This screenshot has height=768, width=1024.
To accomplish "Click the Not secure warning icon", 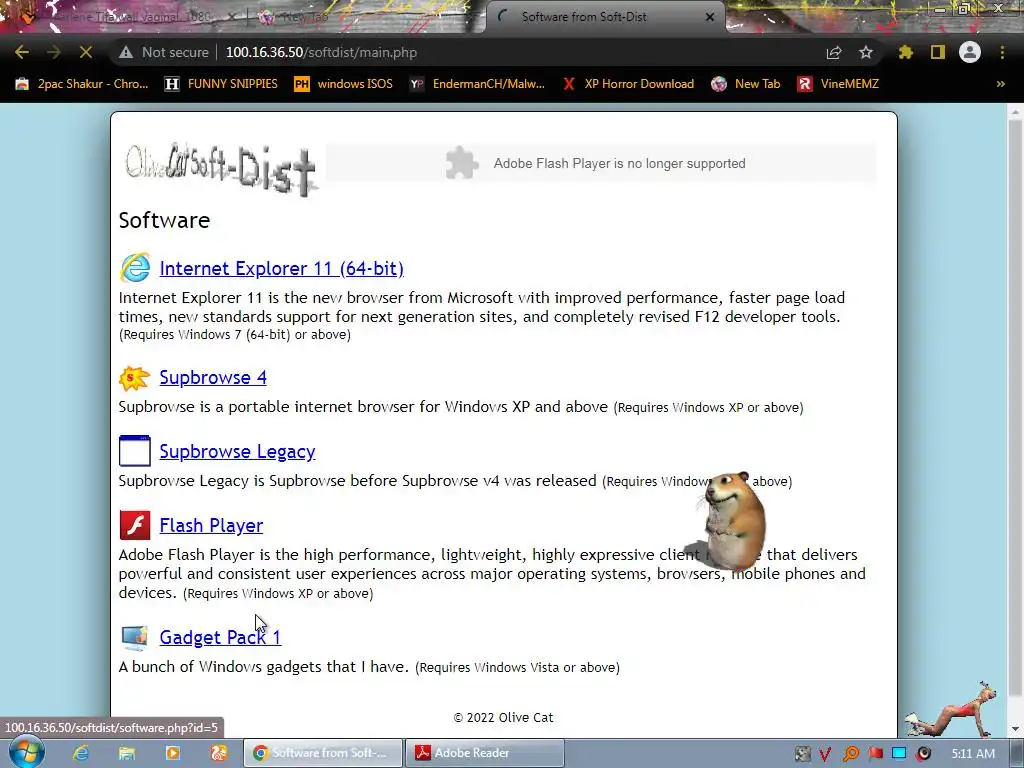I will (x=126, y=52).
